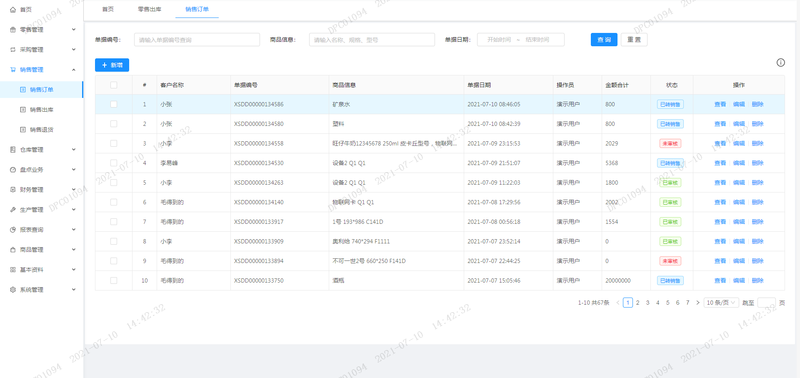The width and height of the screenshot is (800, 378).
Task: Click the 商品管理 bag icon
Action: pyautogui.click(x=13, y=250)
